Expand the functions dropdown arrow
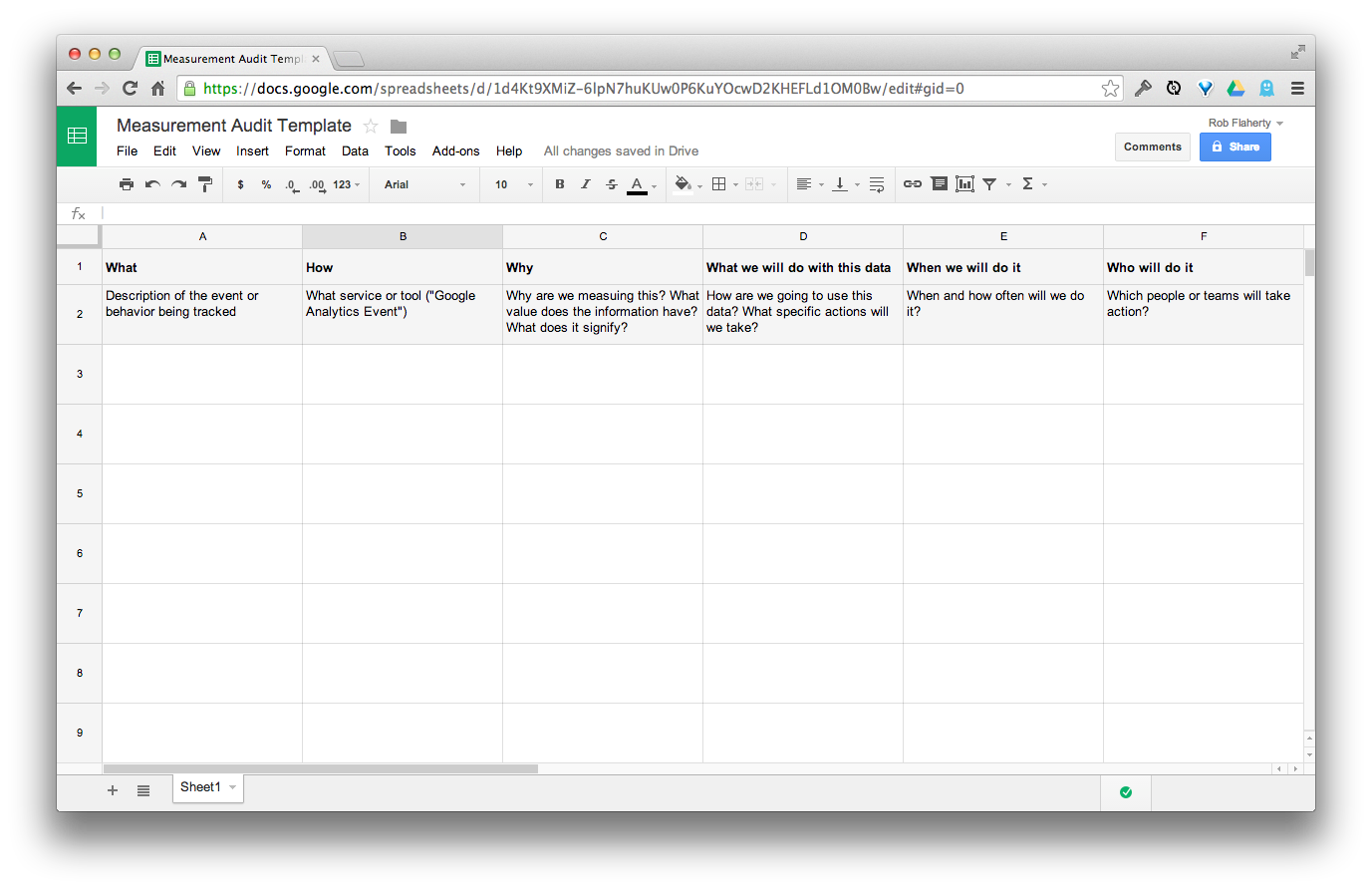This screenshot has height=890, width=1372. point(1044,185)
